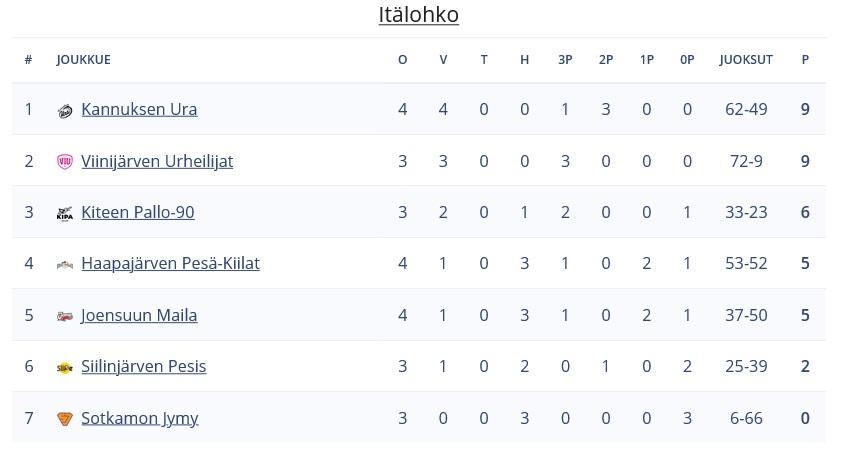The height and width of the screenshot is (452, 842).
Task: Click the JOUKKUE column header
Action: click(83, 60)
